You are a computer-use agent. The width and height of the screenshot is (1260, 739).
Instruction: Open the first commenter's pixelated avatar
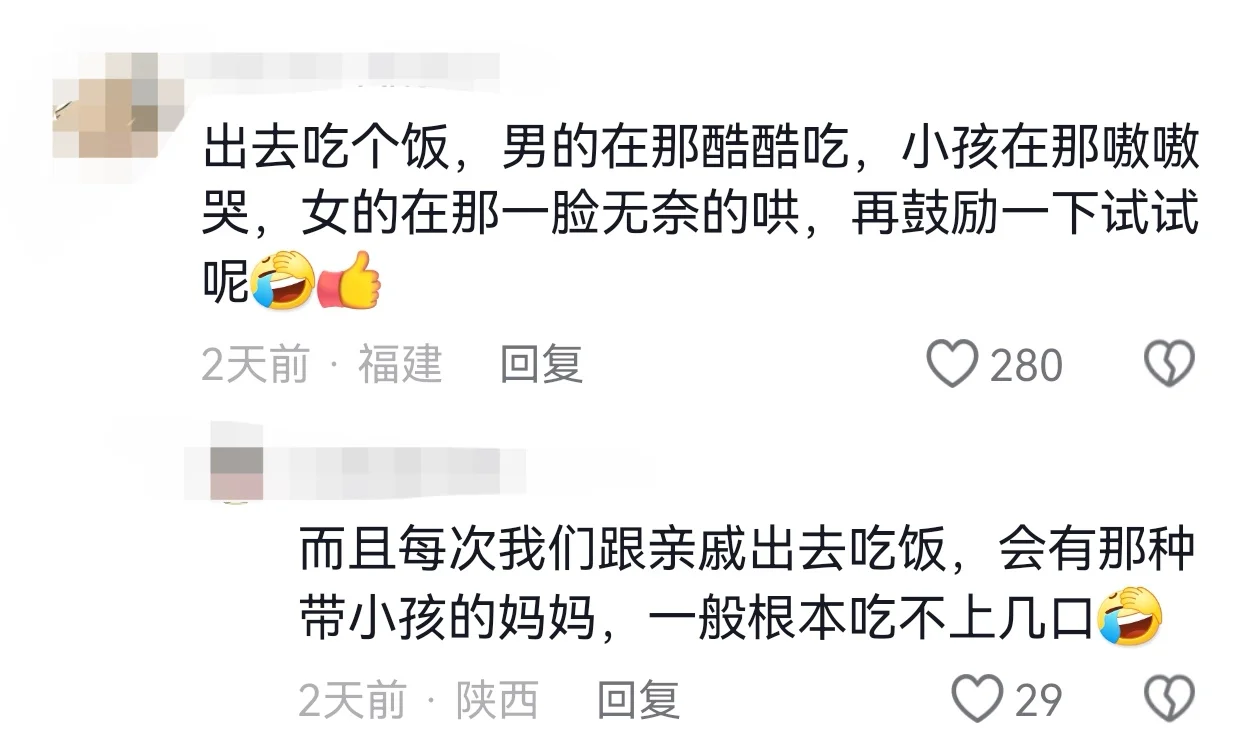click(105, 108)
